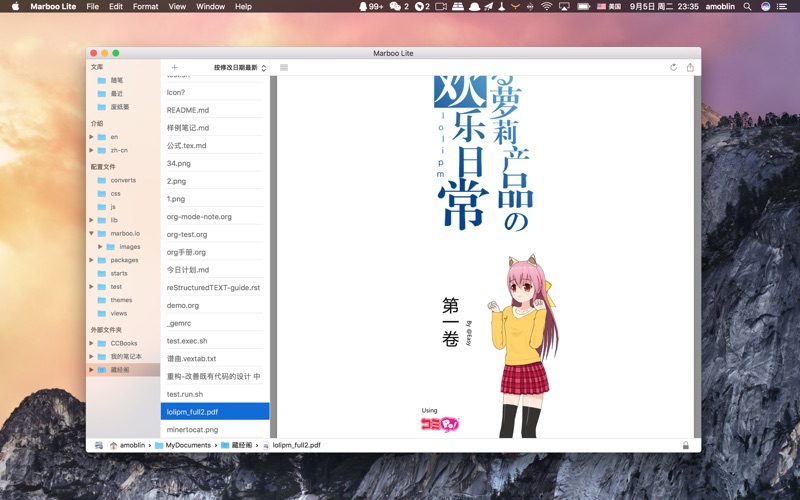Expand the test folder
The image size is (800, 500).
[91, 287]
